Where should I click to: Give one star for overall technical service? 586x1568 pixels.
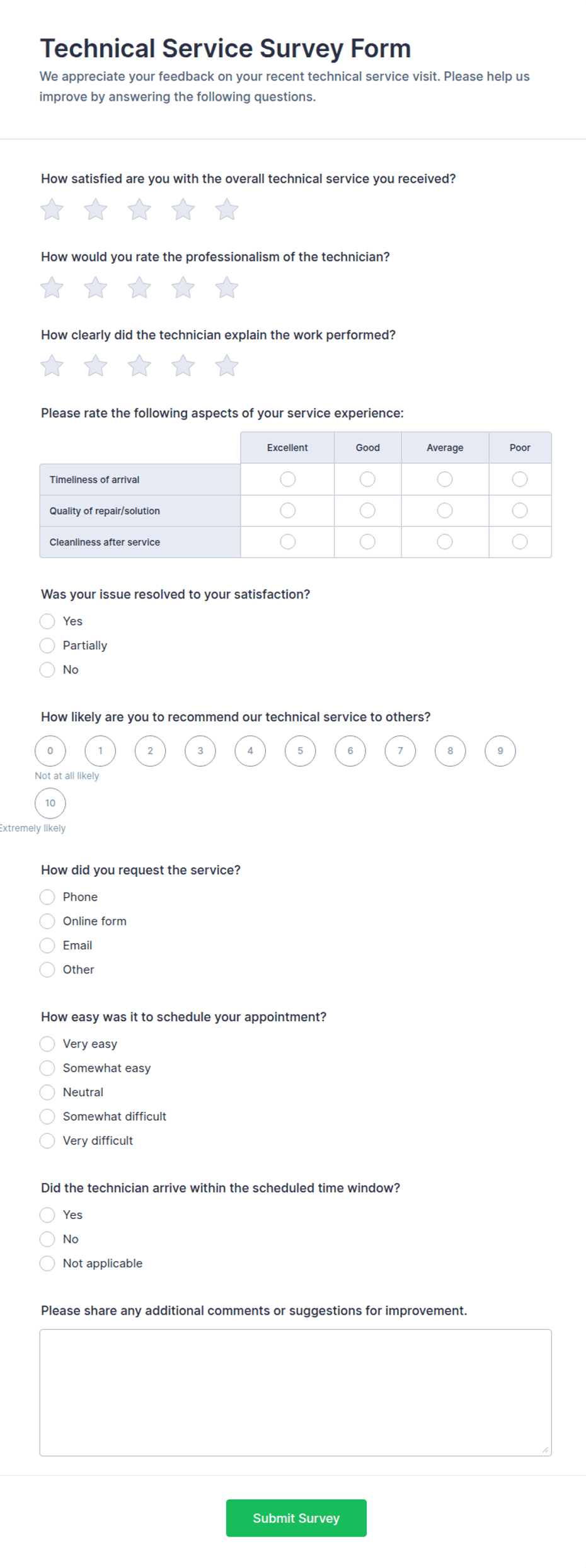pyautogui.click(x=52, y=210)
